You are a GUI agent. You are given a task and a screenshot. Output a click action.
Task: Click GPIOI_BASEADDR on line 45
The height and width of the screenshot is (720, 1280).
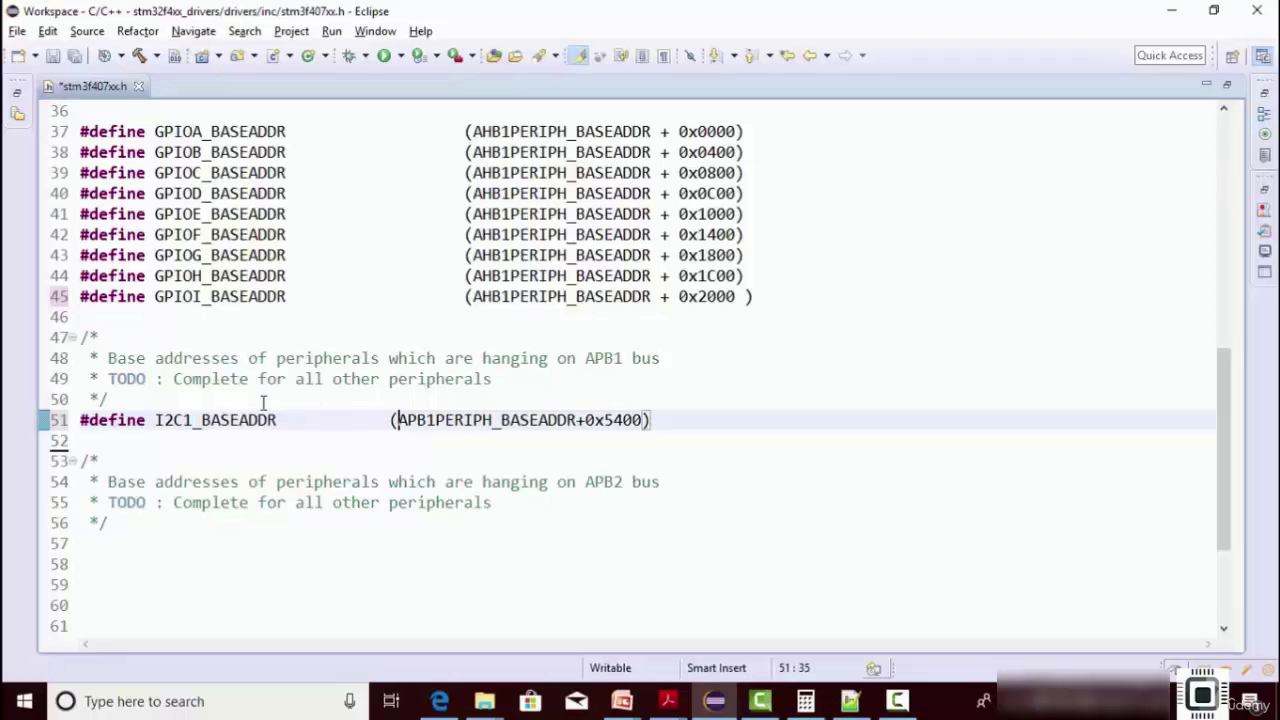(220, 296)
